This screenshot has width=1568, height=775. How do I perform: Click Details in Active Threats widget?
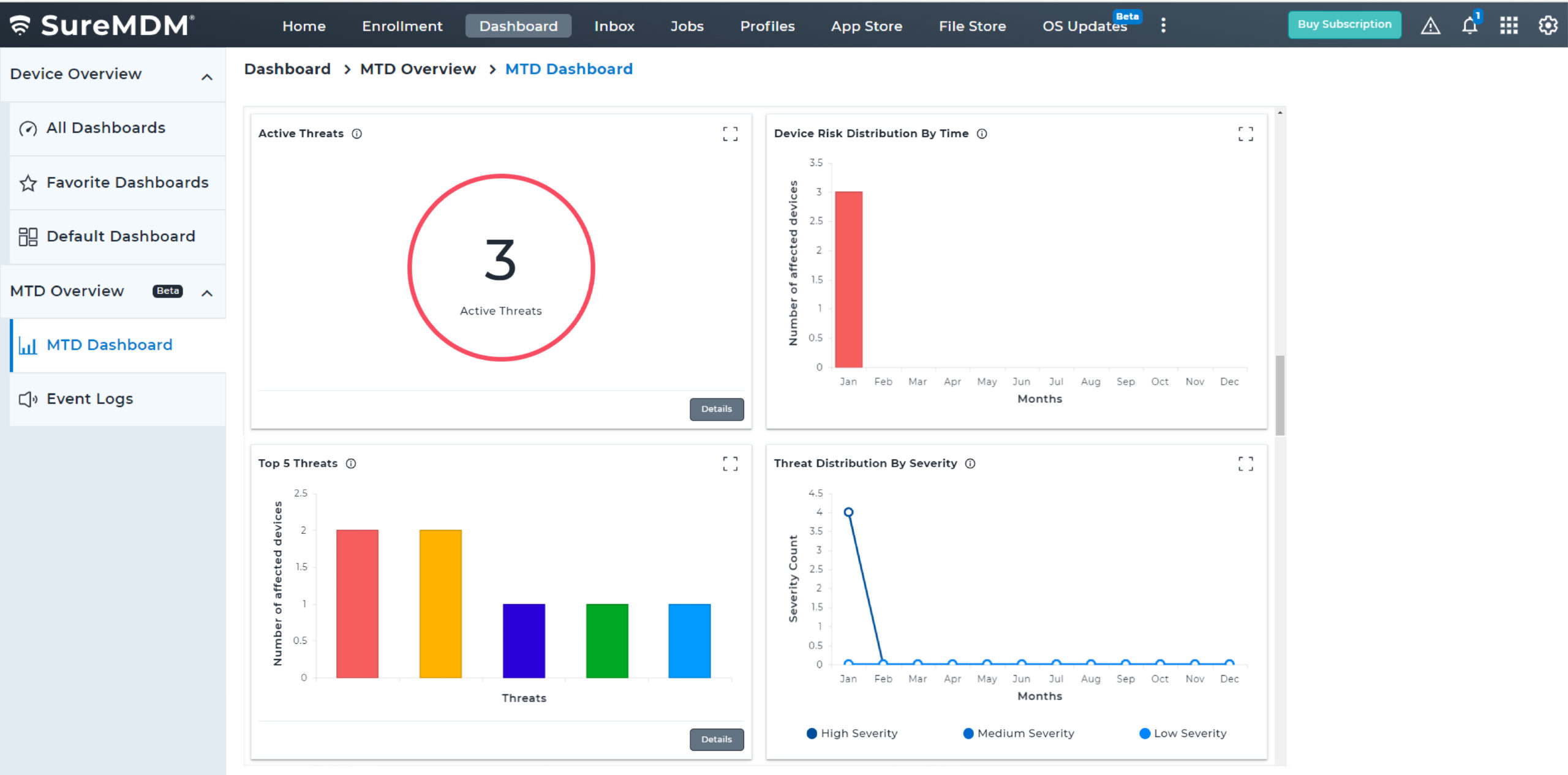pyautogui.click(x=717, y=409)
